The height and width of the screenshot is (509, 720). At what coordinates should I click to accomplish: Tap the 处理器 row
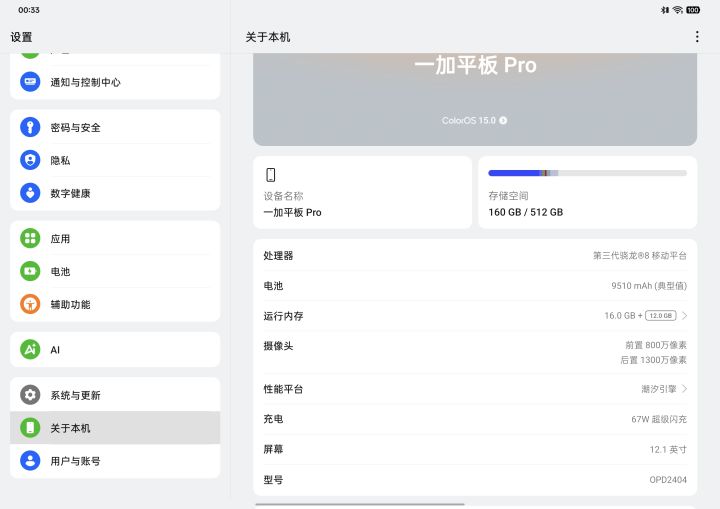(x=475, y=255)
